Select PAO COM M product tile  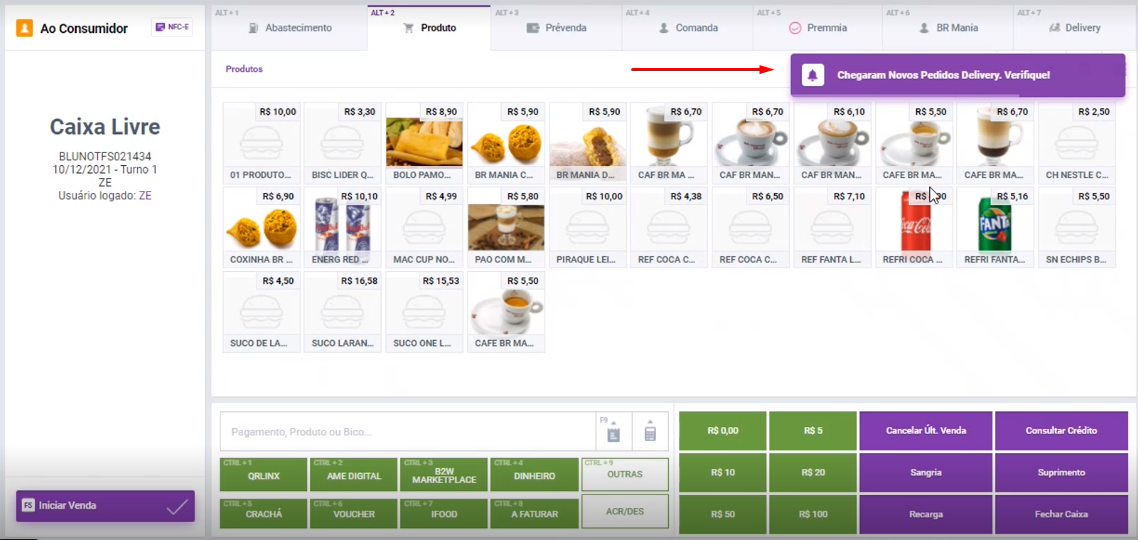[x=506, y=227]
